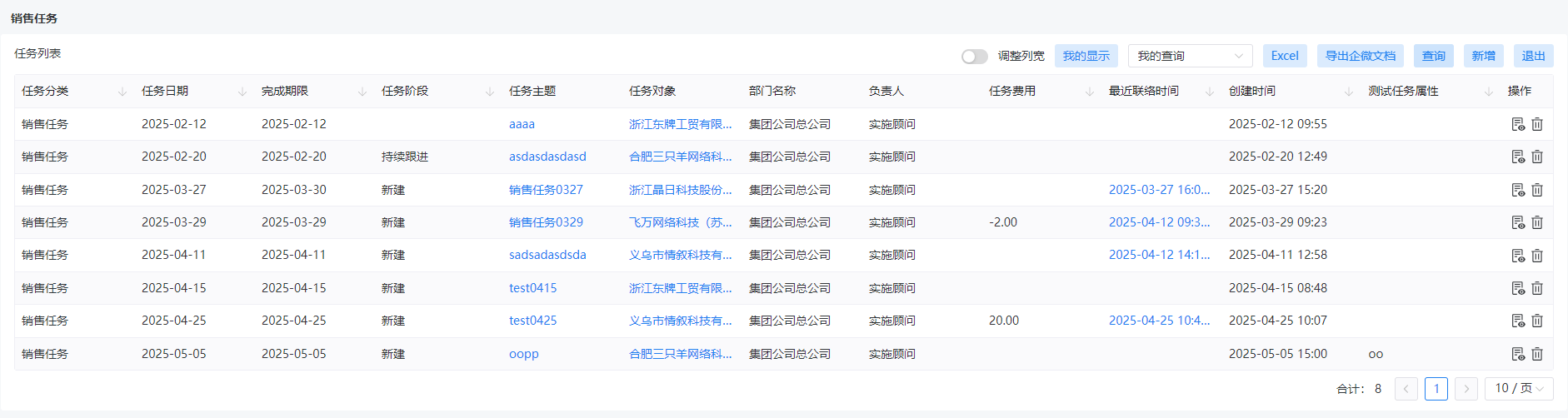The image size is (1568, 418).
Task: Open 飞万网络科技 customer link
Action: pyautogui.click(x=681, y=222)
